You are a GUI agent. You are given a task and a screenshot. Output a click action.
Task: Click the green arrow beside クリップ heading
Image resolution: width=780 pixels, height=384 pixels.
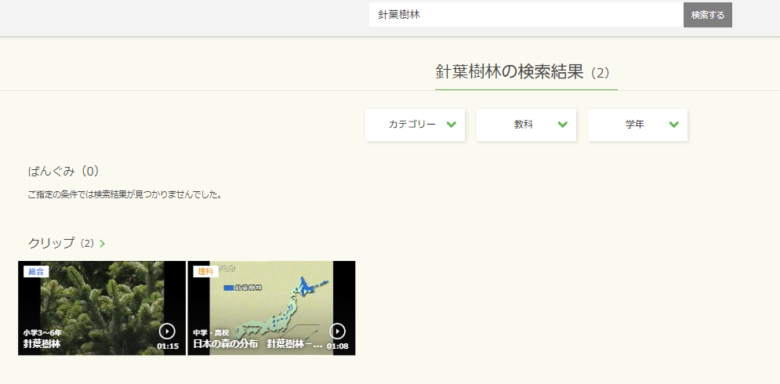pyautogui.click(x=102, y=244)
